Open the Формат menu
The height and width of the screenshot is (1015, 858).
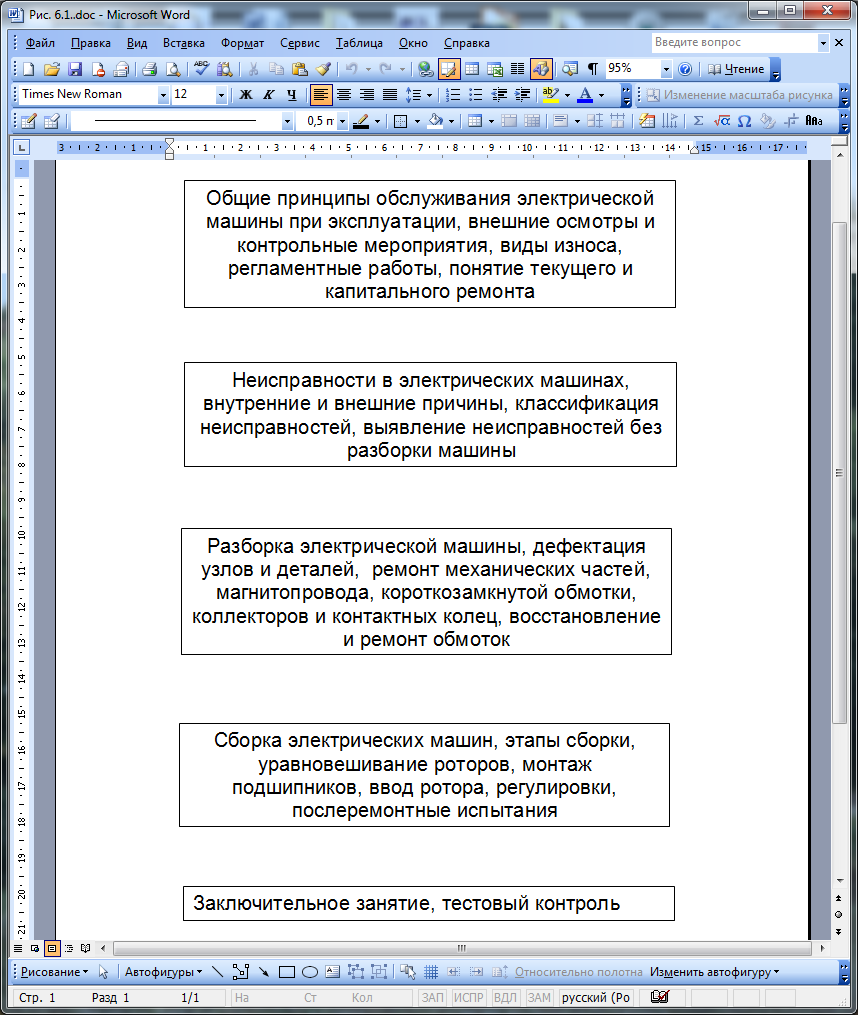point(242,43)
